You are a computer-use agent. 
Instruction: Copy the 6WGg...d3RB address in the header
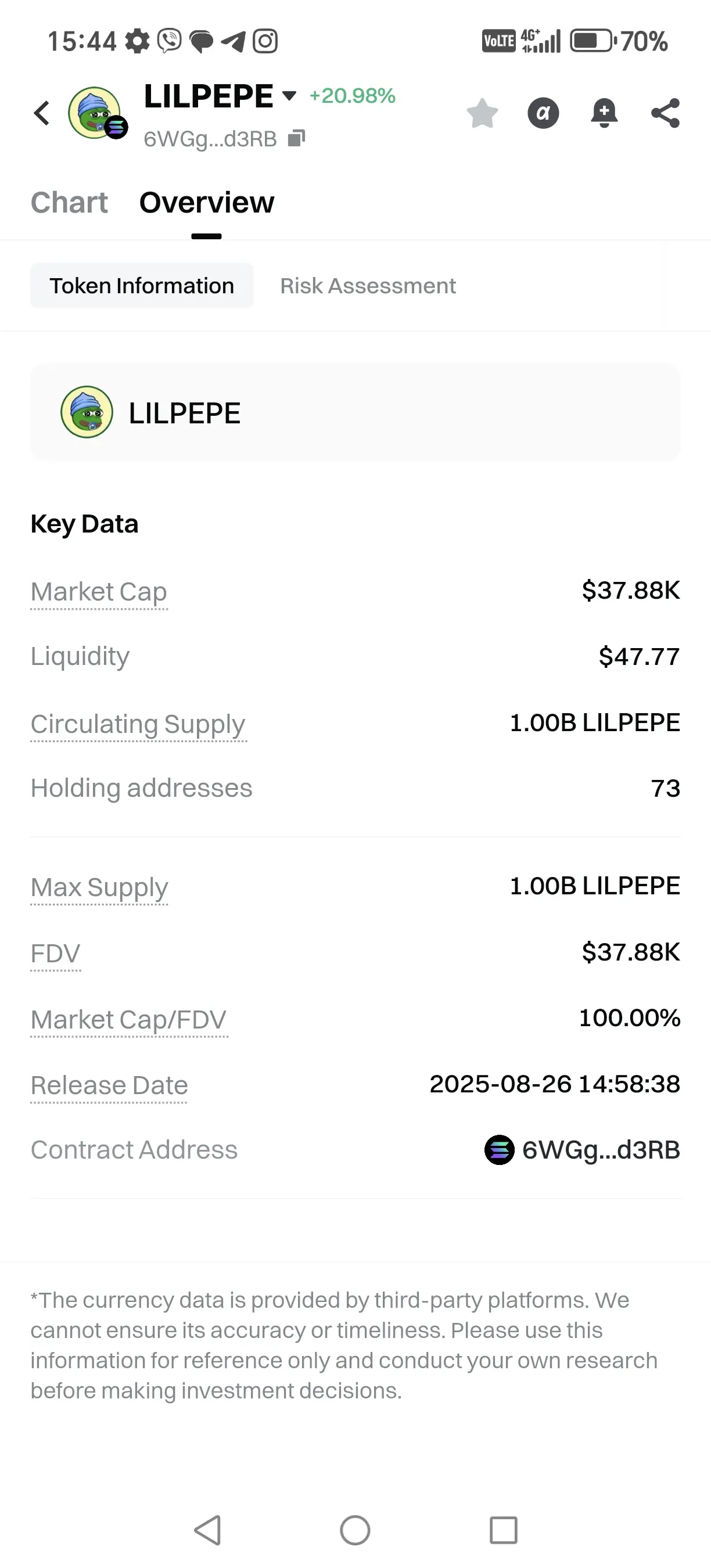[x=296, y=139]
